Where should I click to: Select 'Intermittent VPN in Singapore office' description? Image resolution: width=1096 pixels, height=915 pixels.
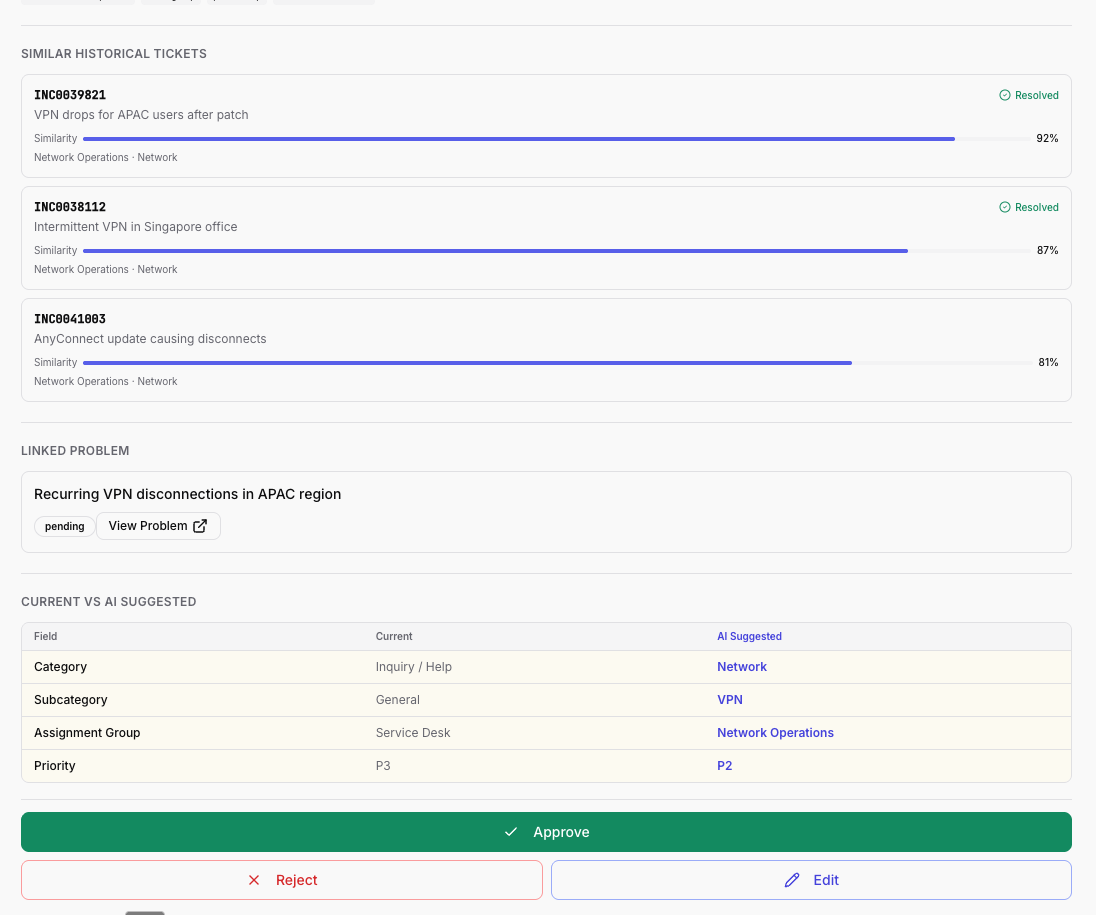[x=136, y=226]
